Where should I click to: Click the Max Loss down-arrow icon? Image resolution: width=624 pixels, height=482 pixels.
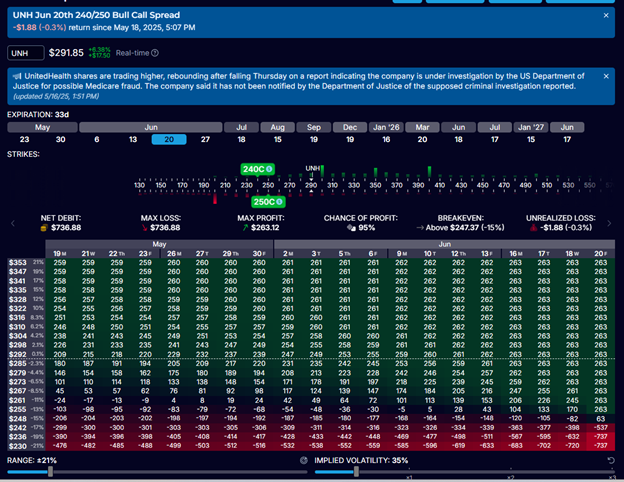[x=144, y=228]
